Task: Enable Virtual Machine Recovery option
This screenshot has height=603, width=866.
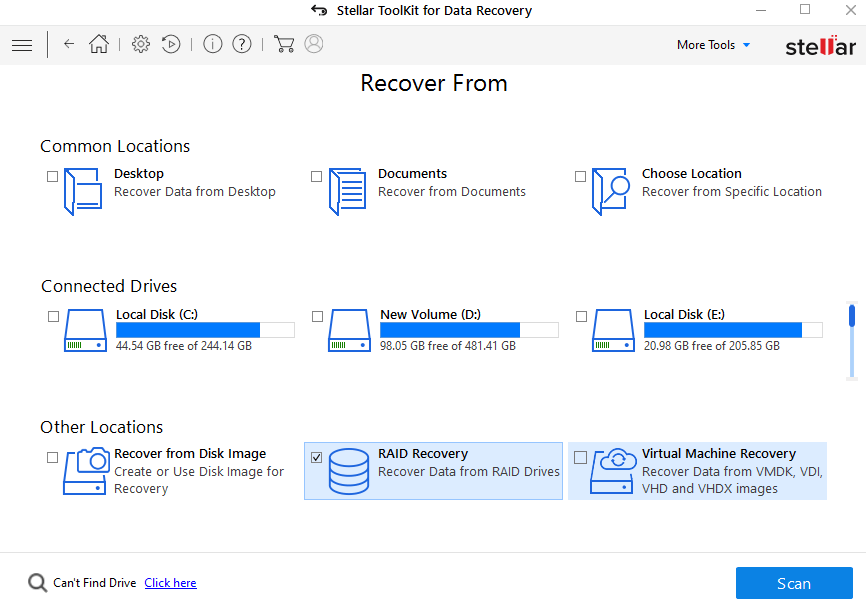Action: tap(581, 457)
